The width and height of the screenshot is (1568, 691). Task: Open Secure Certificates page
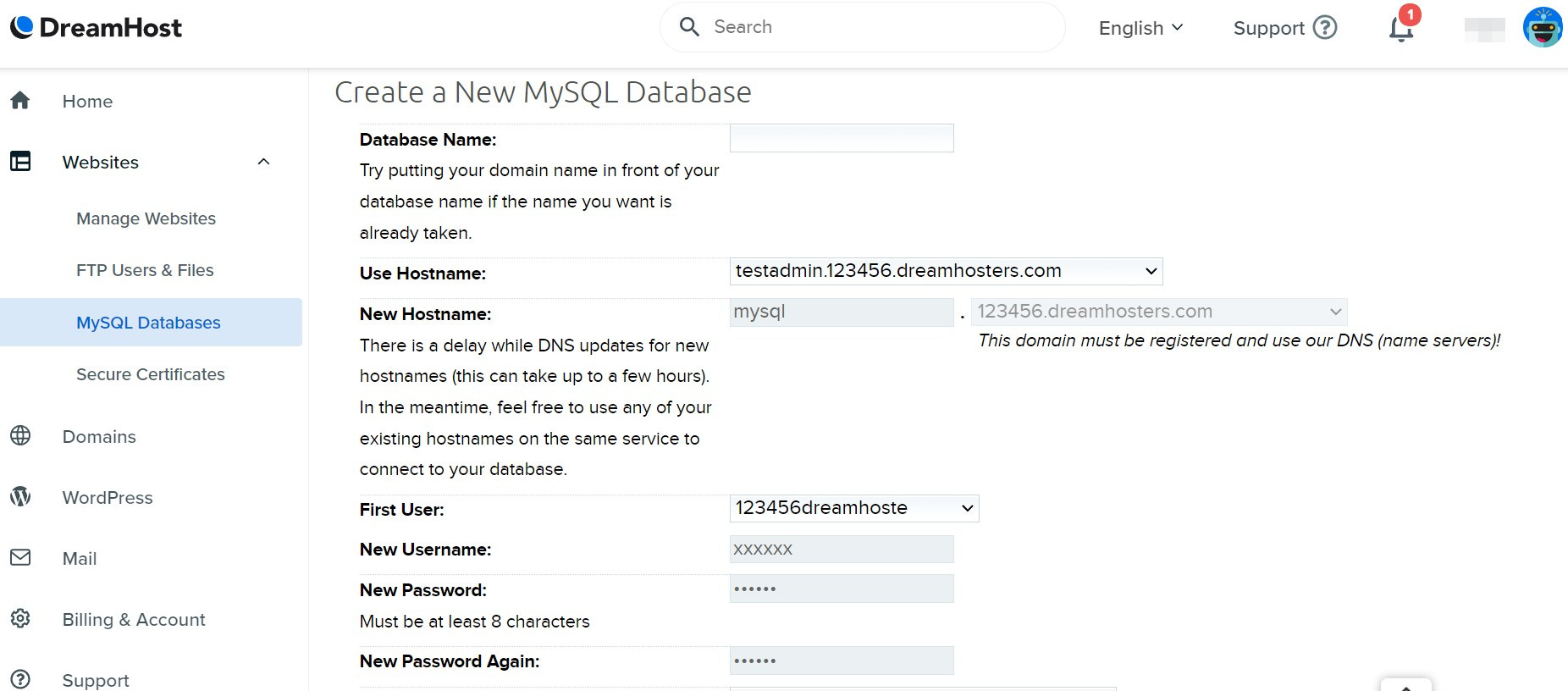tap(151, 374)
